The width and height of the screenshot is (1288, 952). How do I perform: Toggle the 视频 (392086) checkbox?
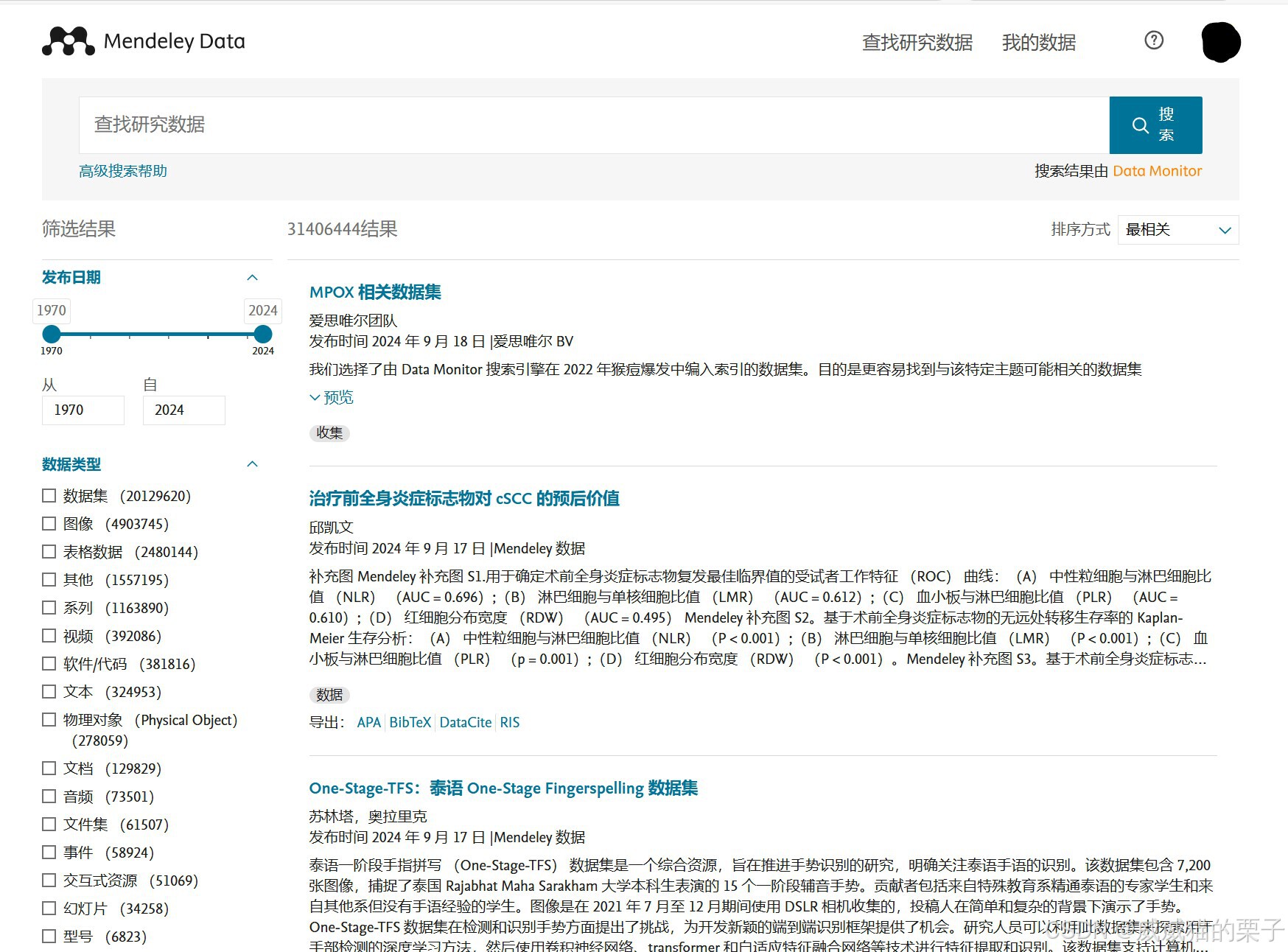tap(49, 636)
